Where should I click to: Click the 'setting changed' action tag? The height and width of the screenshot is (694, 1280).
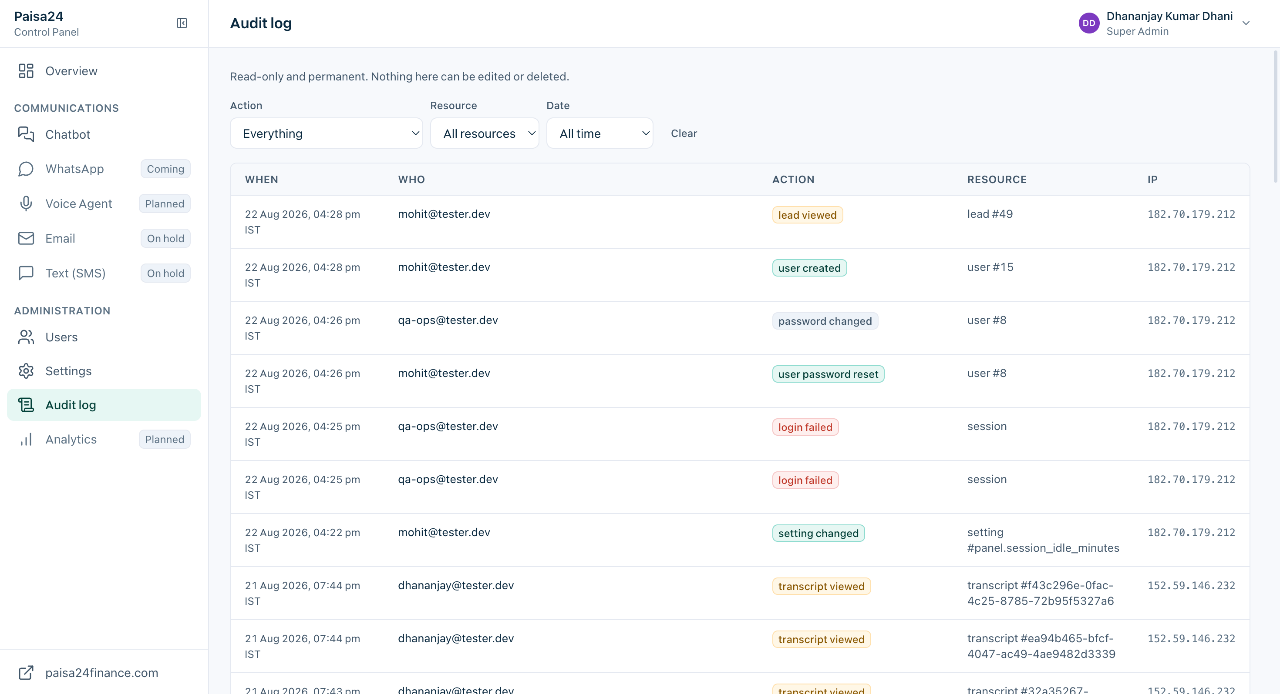(818, 533)
